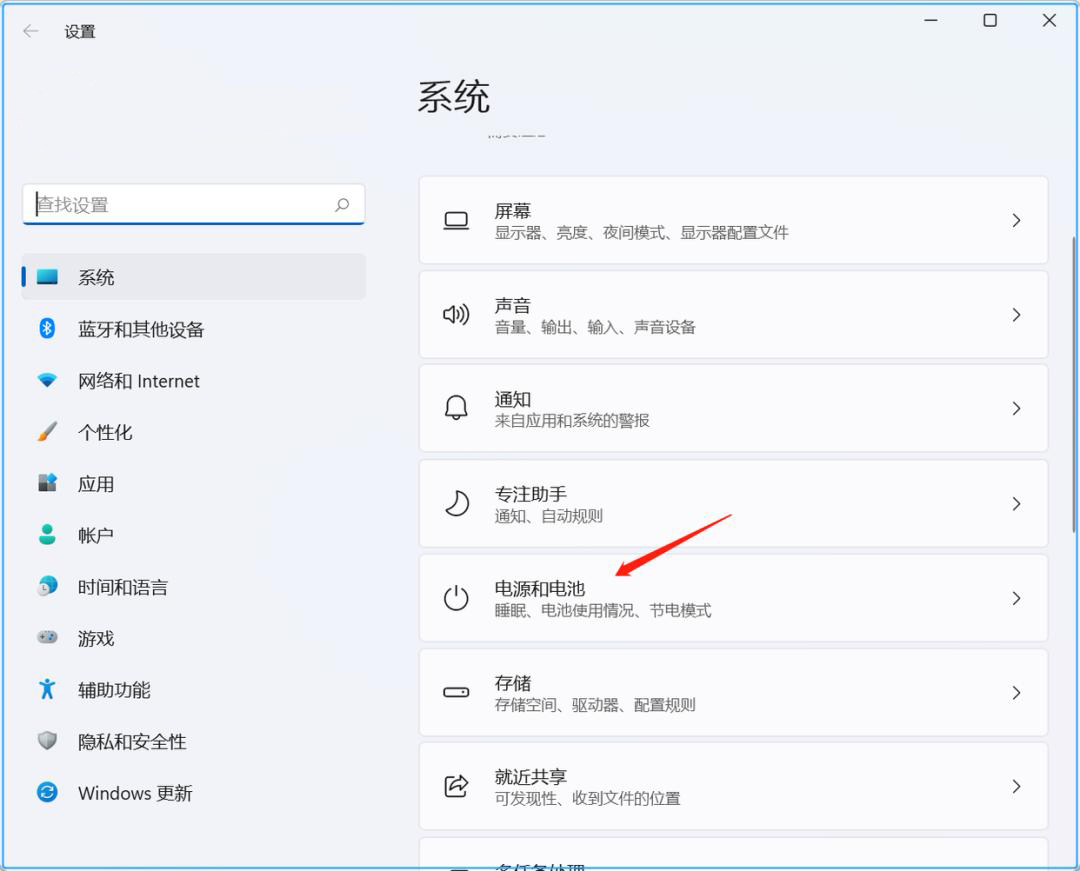This screenshot has height=871, width=1080.
Task: Click the 通知 bell icon
Action: click(x=456, y=408)
